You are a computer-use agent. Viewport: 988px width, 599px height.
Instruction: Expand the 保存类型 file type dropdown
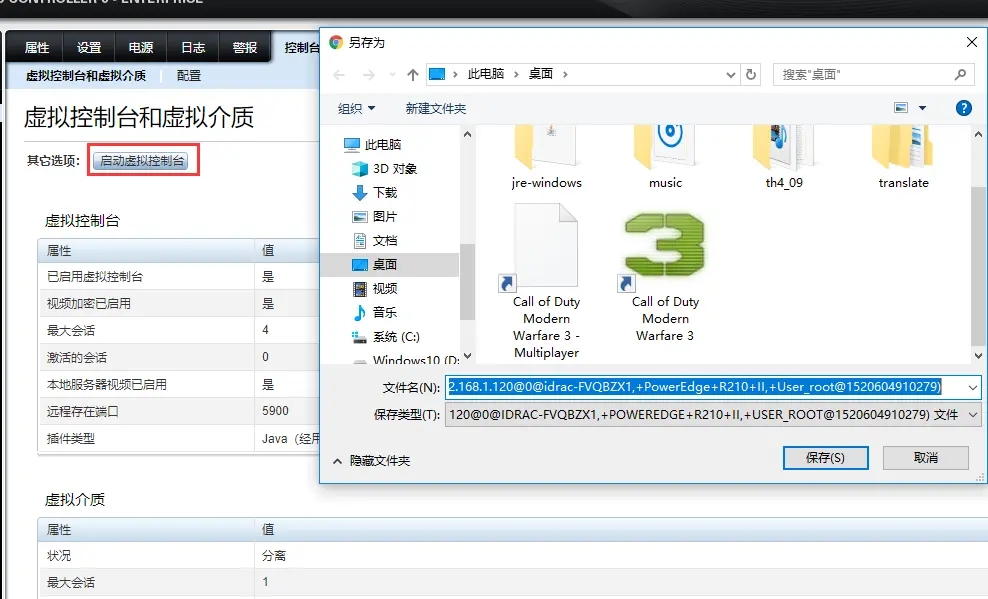coord(973,415)
